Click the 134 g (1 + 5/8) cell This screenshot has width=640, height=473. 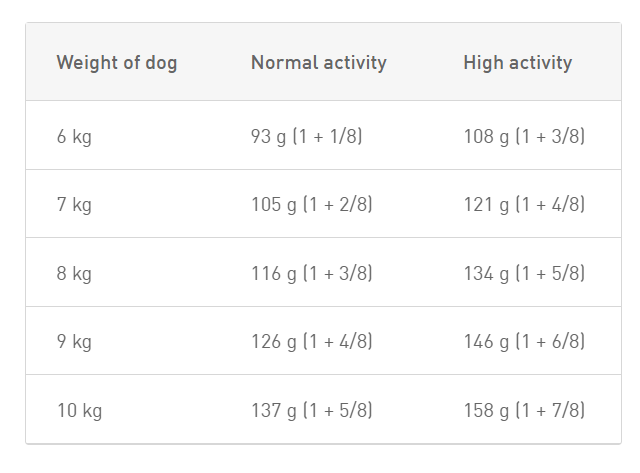524,273
